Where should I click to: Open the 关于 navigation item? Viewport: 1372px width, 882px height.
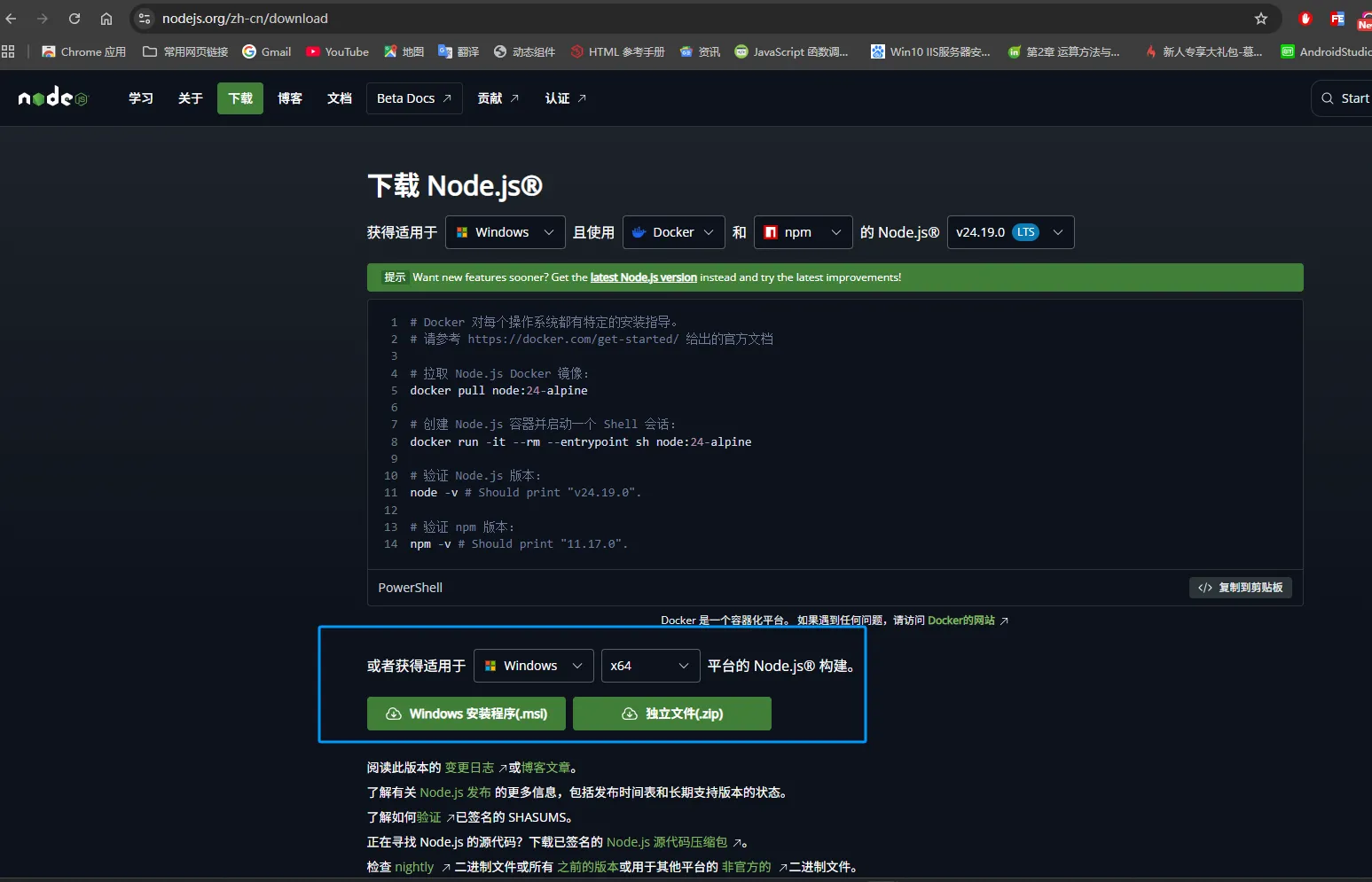tap(191, 98)
